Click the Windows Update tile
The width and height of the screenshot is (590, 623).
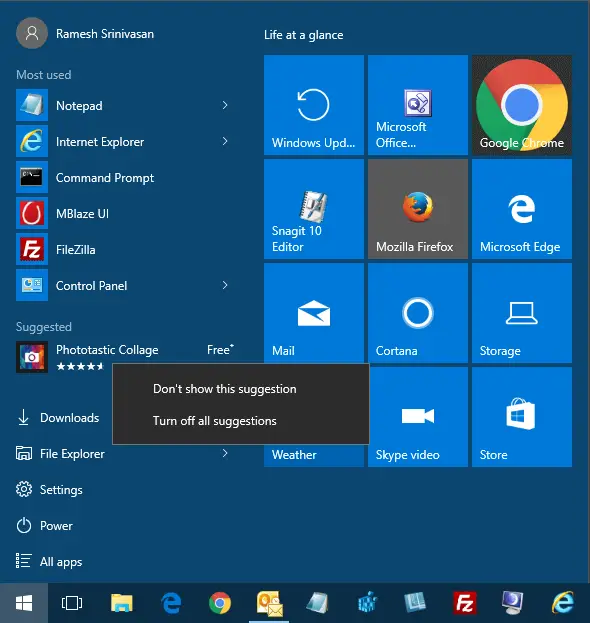tap(314, 105)
